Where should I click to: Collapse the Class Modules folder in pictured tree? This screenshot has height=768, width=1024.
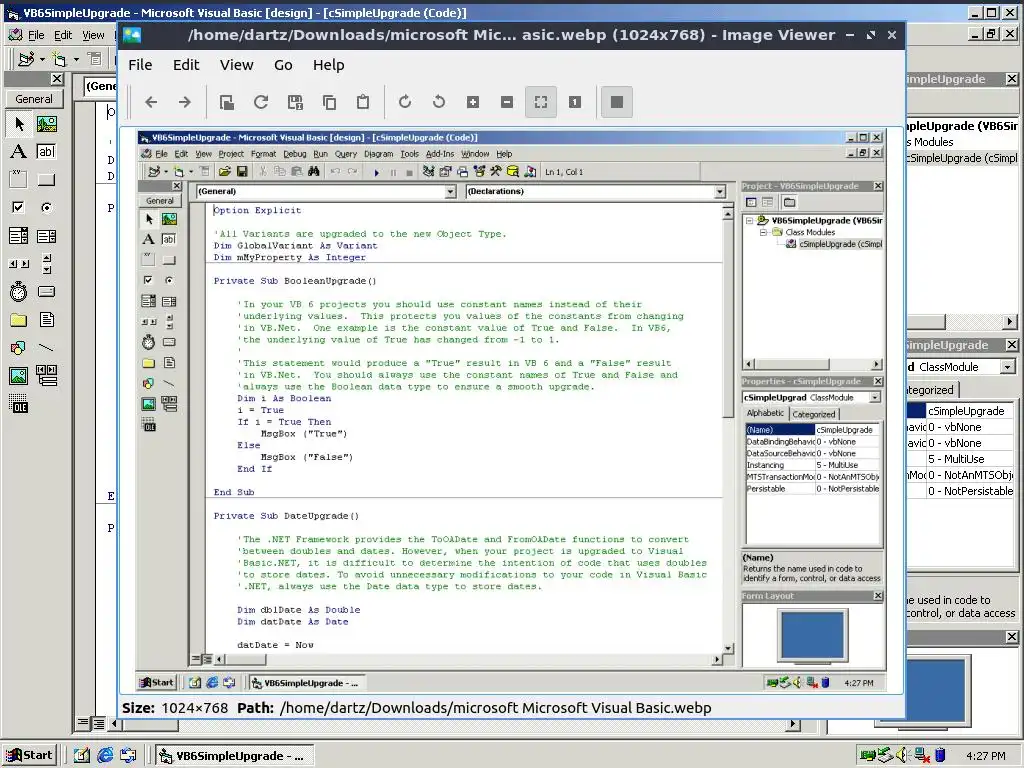tap(763, 232)
